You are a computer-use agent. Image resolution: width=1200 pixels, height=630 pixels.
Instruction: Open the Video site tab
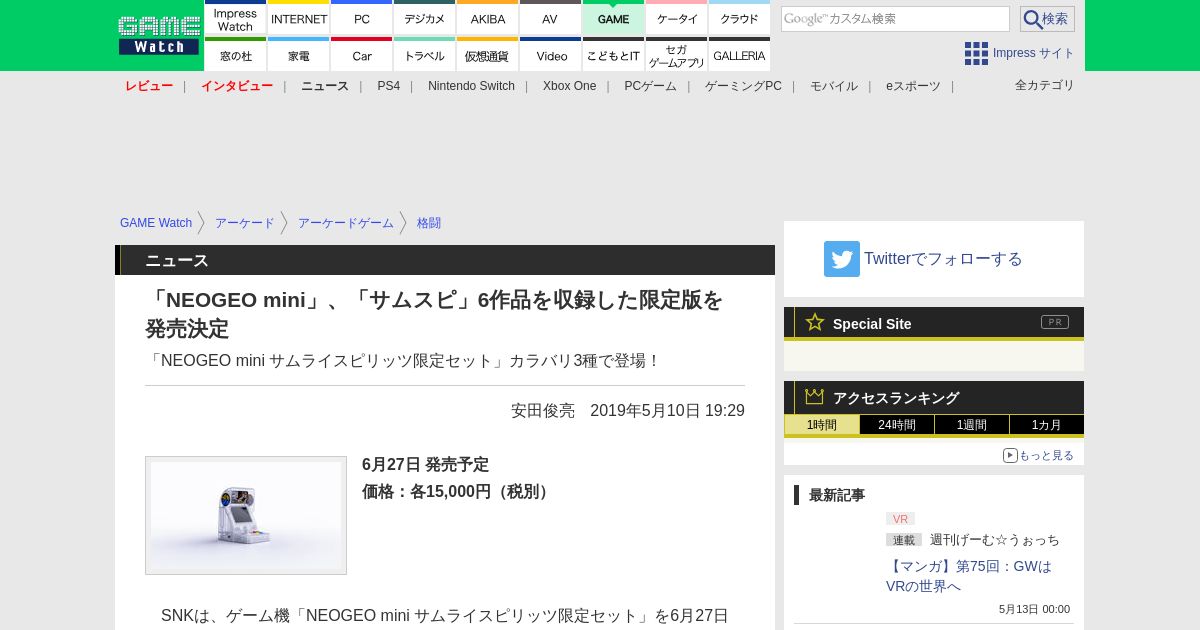(x=550, y=55)
